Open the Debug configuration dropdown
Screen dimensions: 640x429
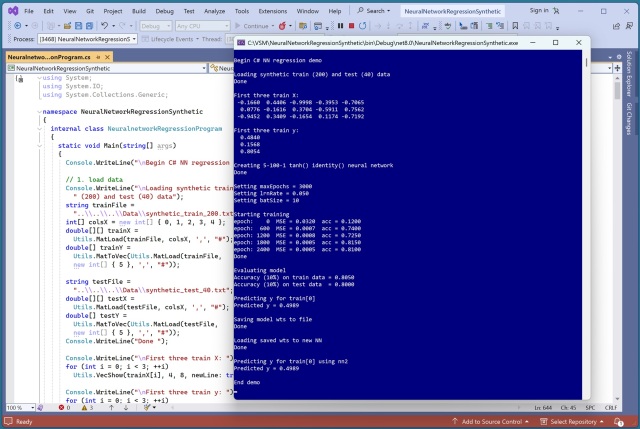pyautogui.click(x=155, y=26)
